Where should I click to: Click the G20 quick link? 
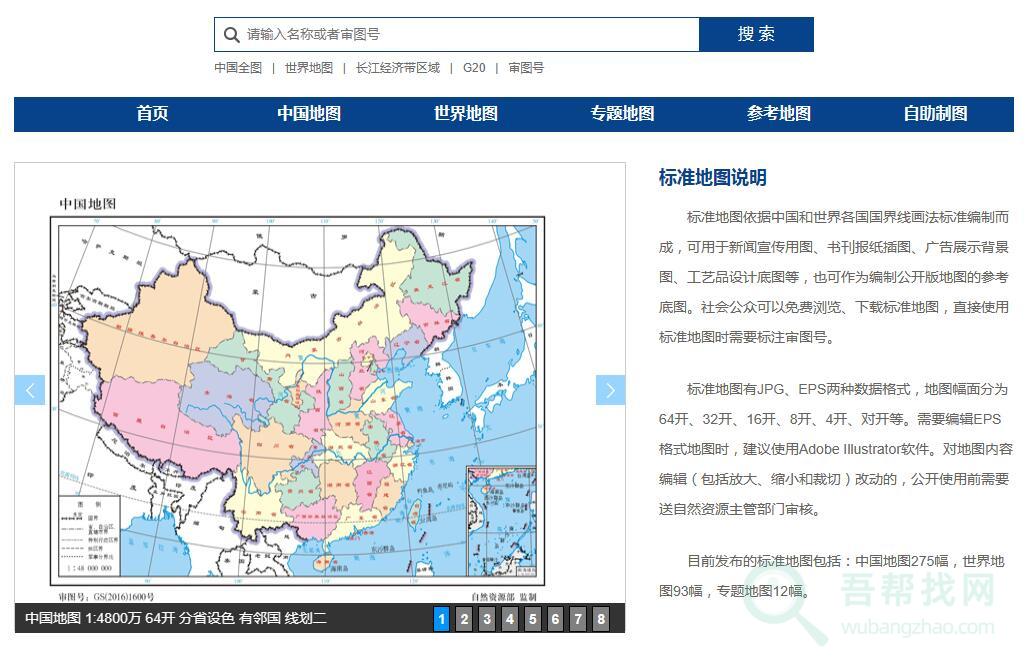click(474, 68)
